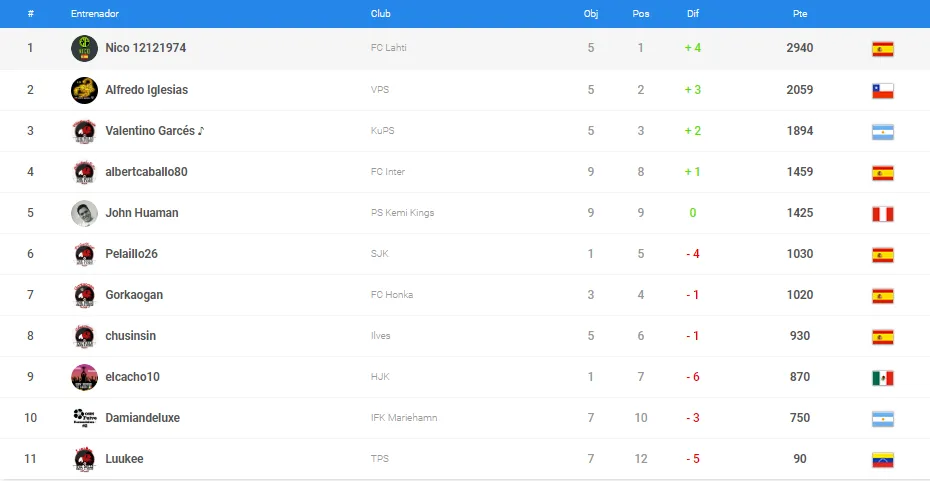Click Gorkaogan's avatar badge
Viewport: 930px width, 481px height.
click(x=84, y=295)
